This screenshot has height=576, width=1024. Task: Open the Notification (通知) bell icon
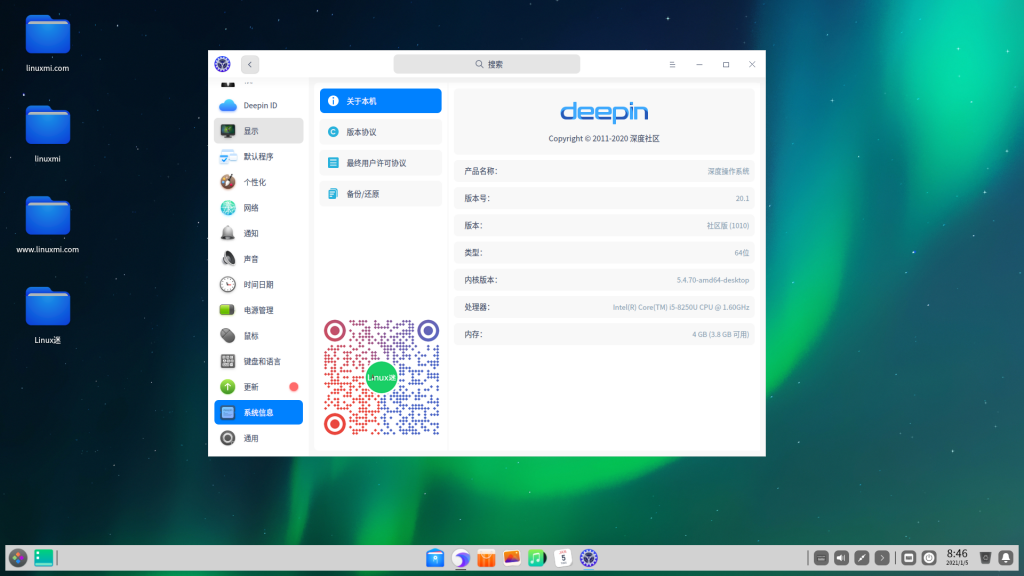(x=228, y=233)
